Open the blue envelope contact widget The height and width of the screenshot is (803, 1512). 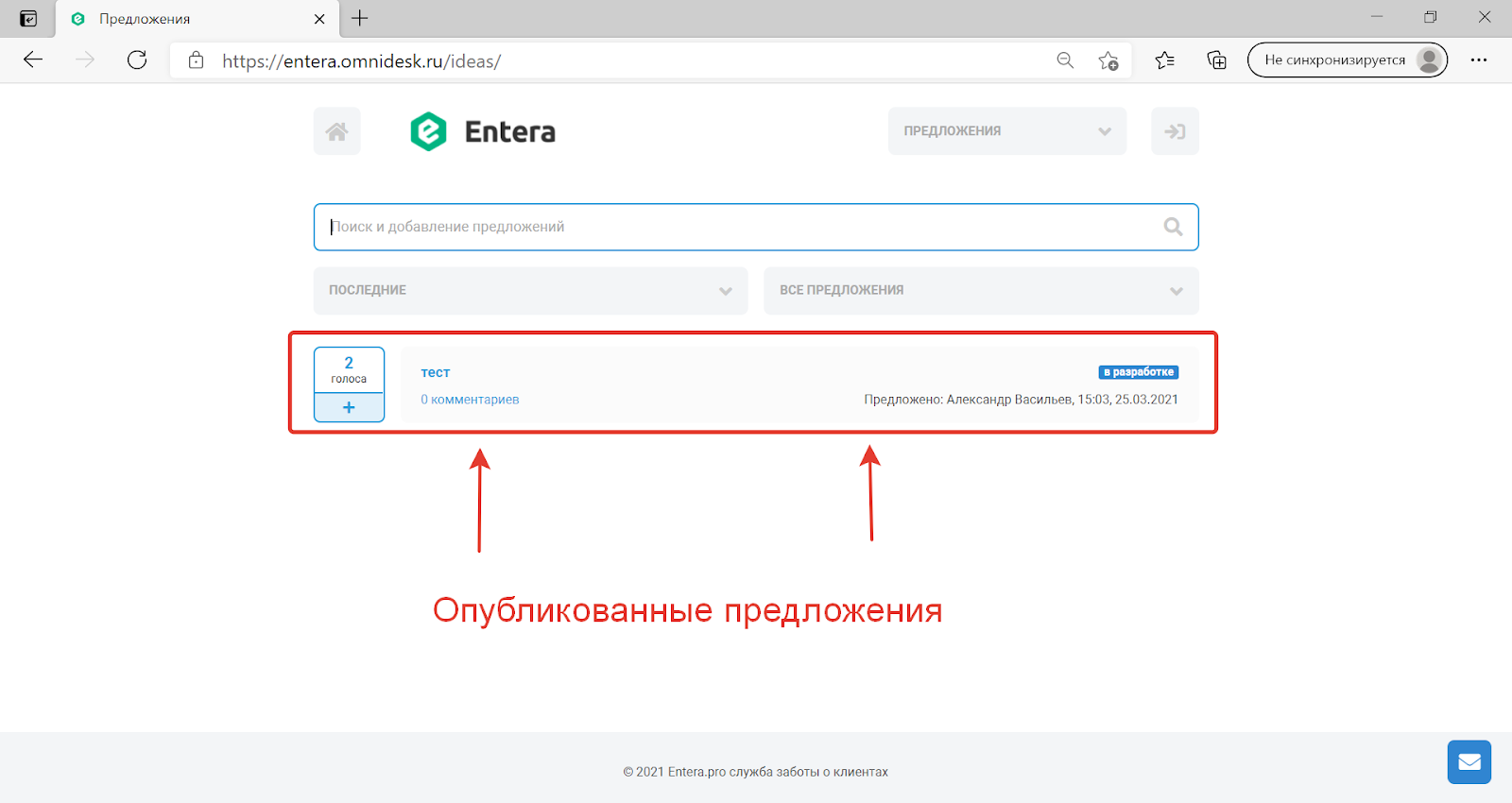[x=1469, y=761]
